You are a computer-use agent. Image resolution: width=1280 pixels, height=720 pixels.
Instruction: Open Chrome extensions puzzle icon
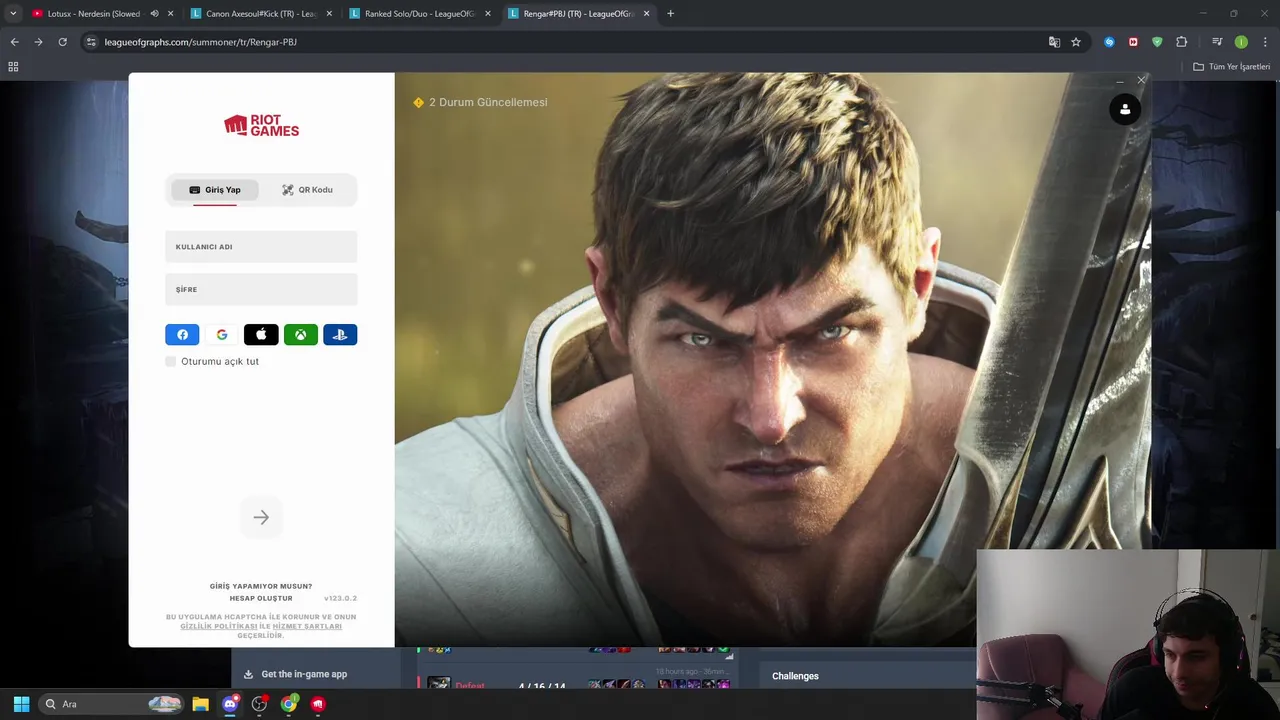(x=1182, y=42)
